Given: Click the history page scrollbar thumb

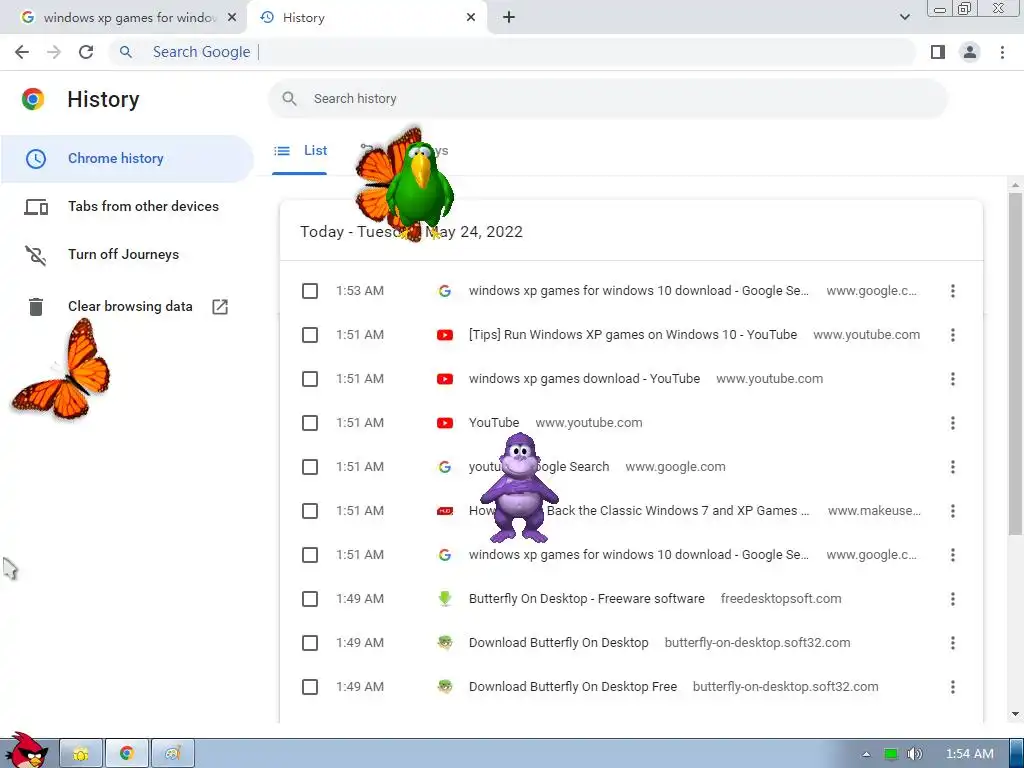Looking at the screenshot, I should (1015, 362).
